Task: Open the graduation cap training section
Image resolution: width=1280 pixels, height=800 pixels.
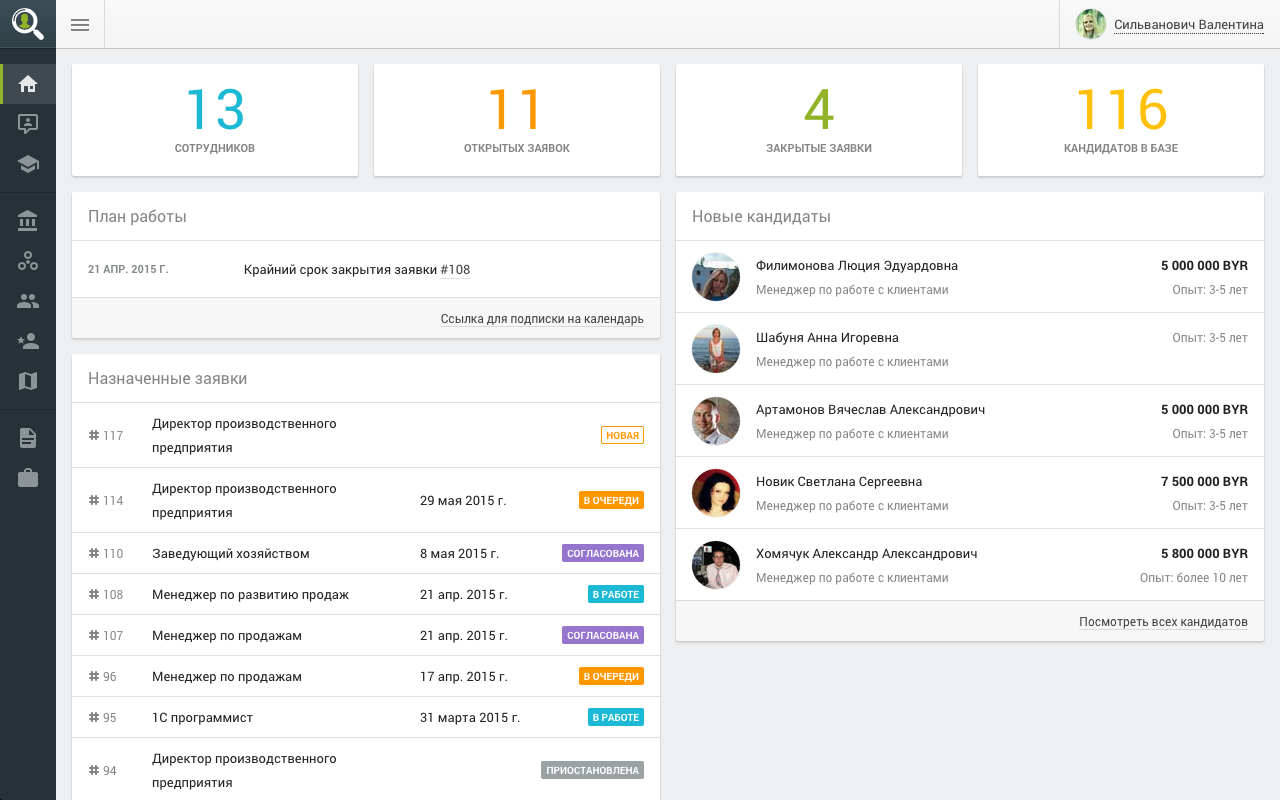Action: (28, 164)
